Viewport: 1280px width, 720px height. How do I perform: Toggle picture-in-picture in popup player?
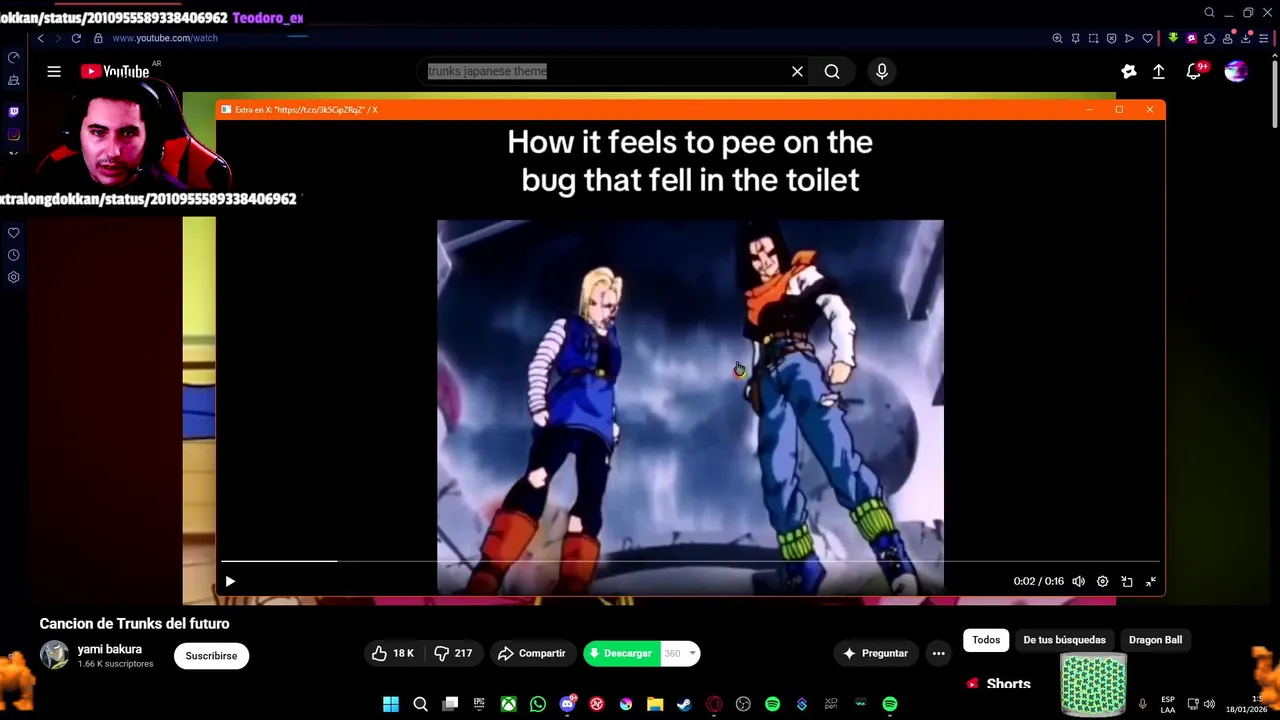(1127, 581)
